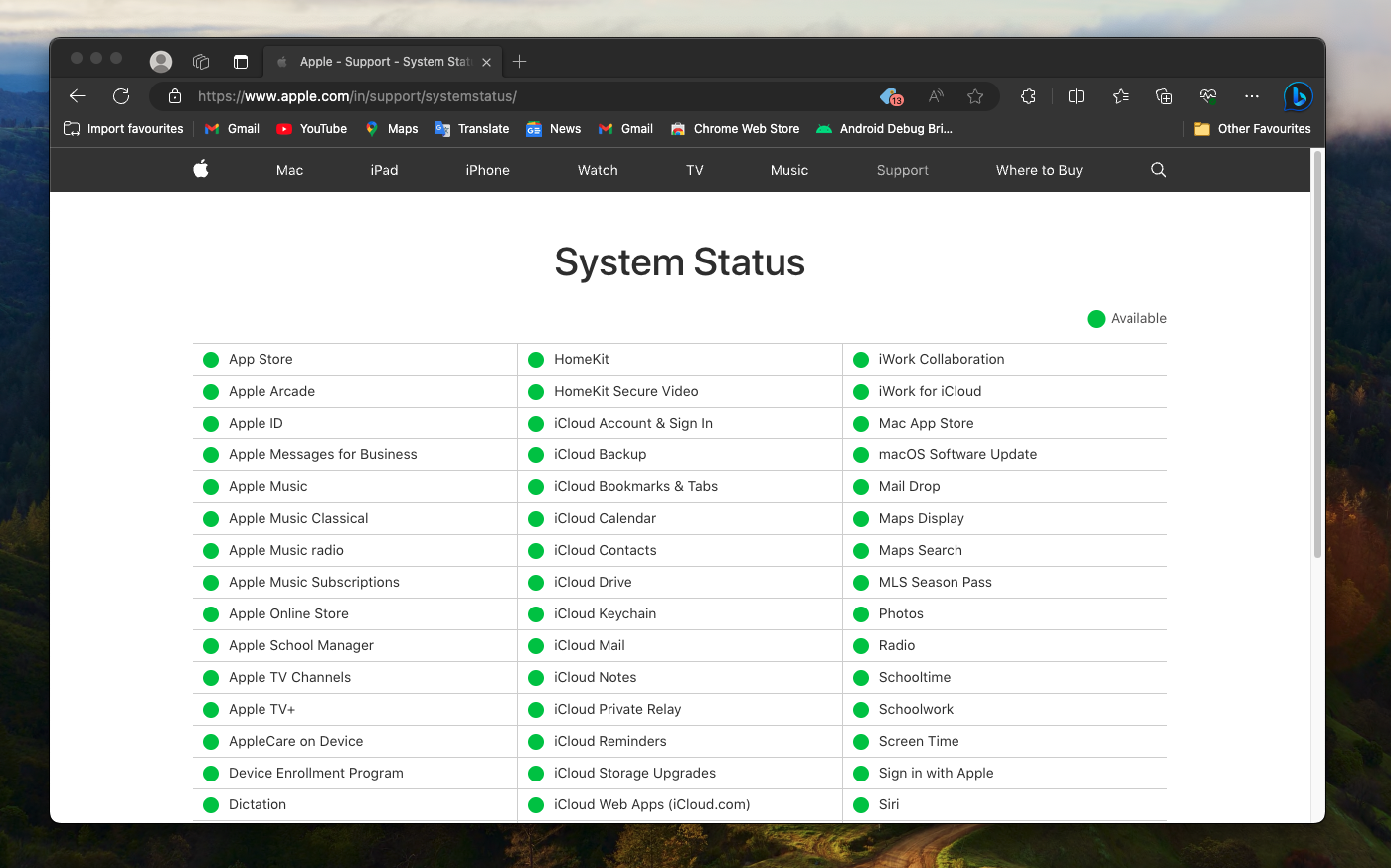Open the Chrome Web Store bookmark

pos(735,129)
